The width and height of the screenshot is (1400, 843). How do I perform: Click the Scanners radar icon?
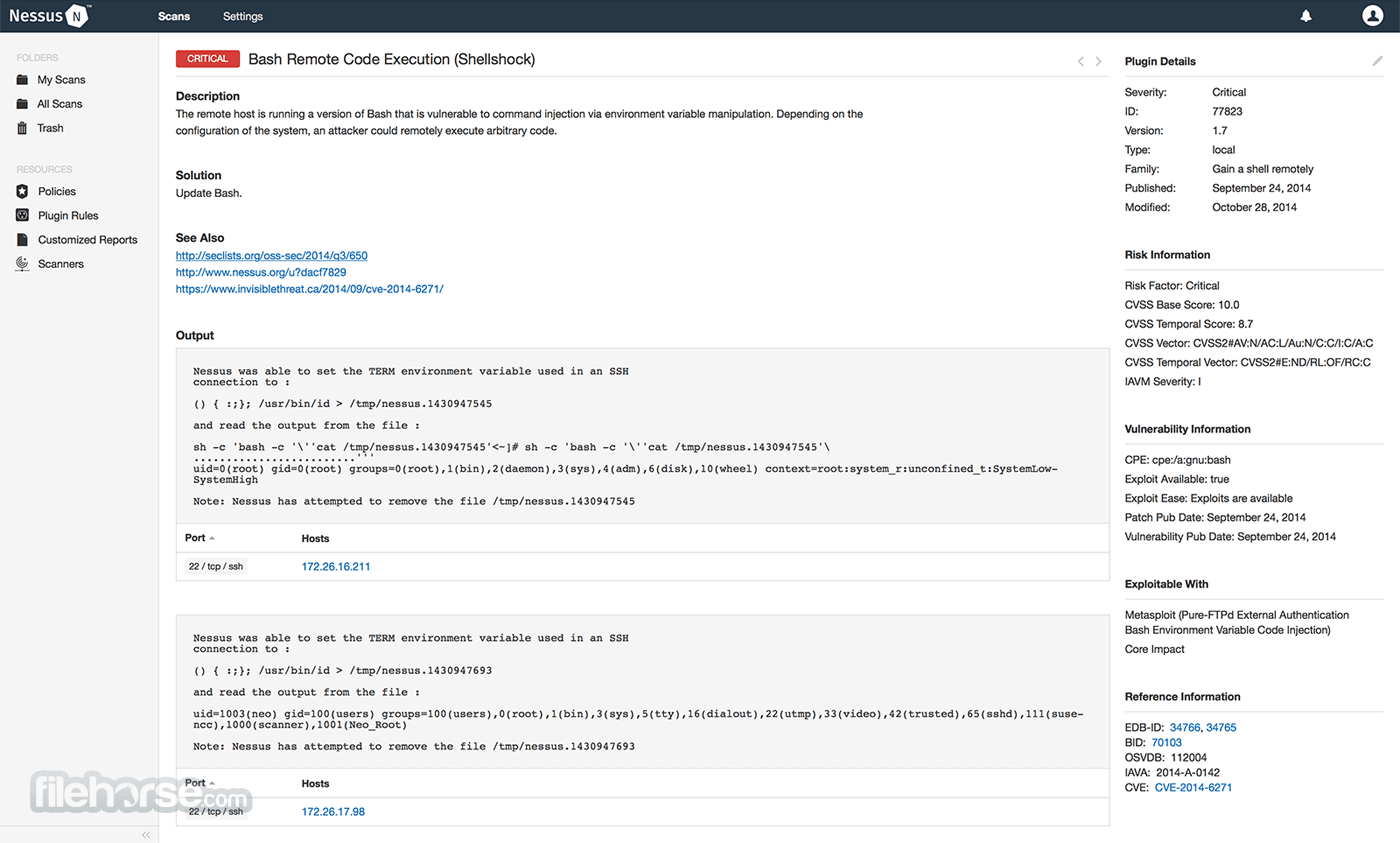click(x=22, y=264)
